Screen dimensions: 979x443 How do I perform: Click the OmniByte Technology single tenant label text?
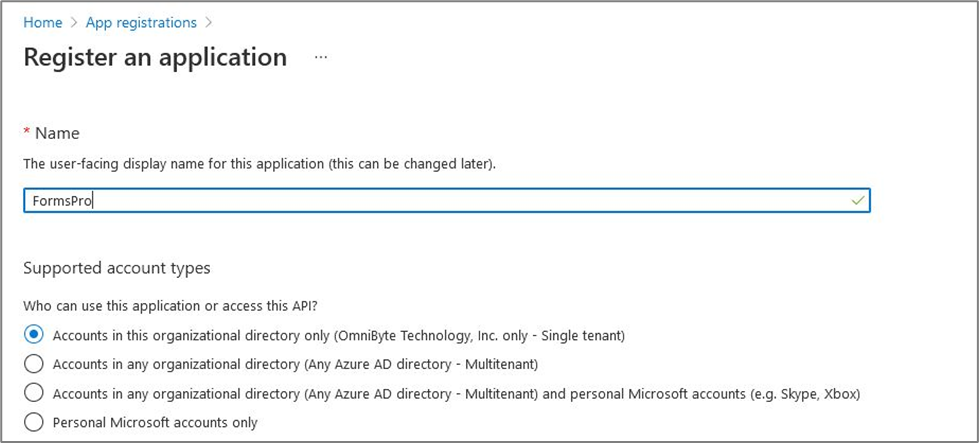click(x=339, y=336)
